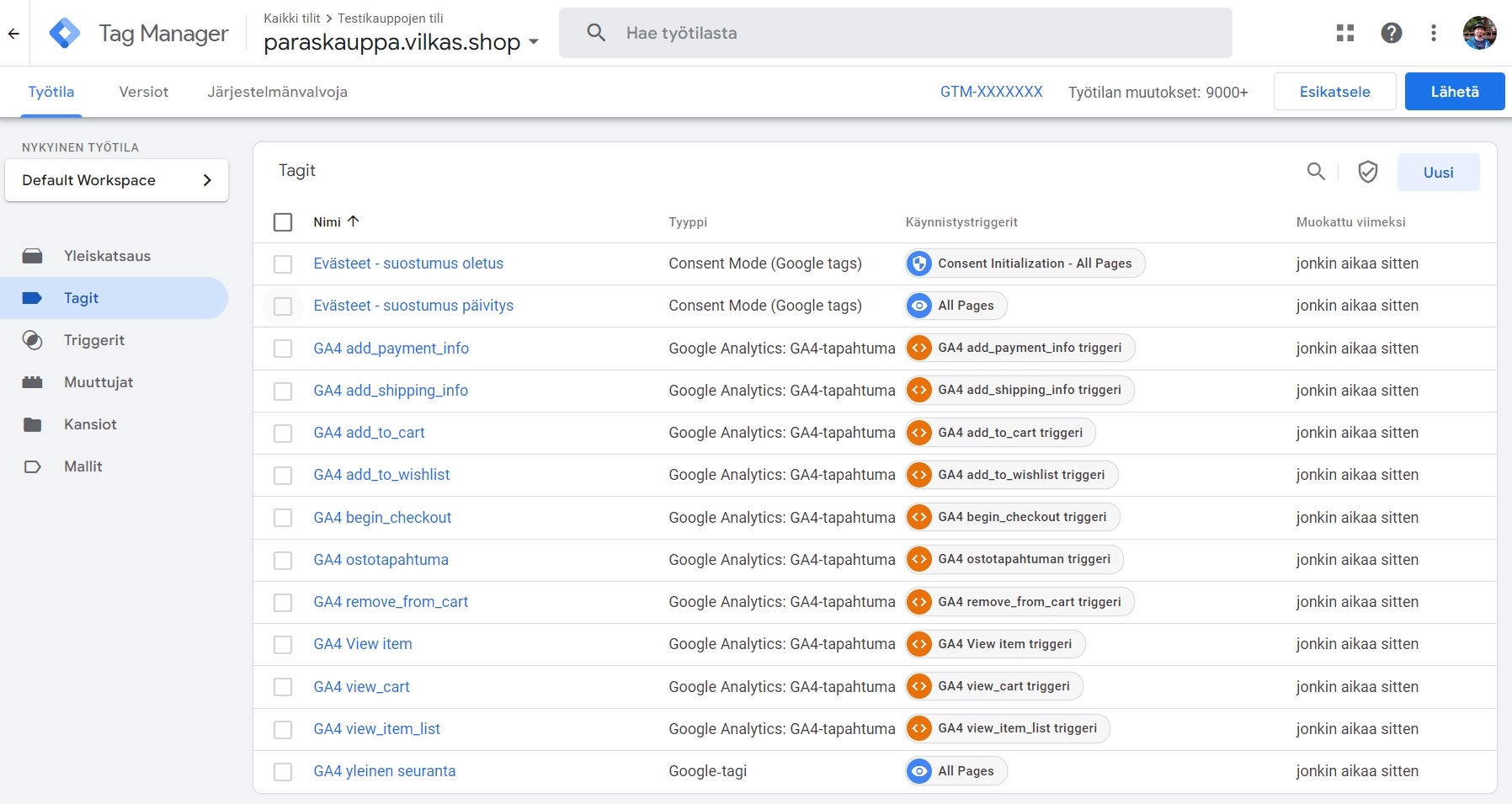Click the Käynnistystriggerit column header
Screen dimensions: 1512x804
point(961,222)
